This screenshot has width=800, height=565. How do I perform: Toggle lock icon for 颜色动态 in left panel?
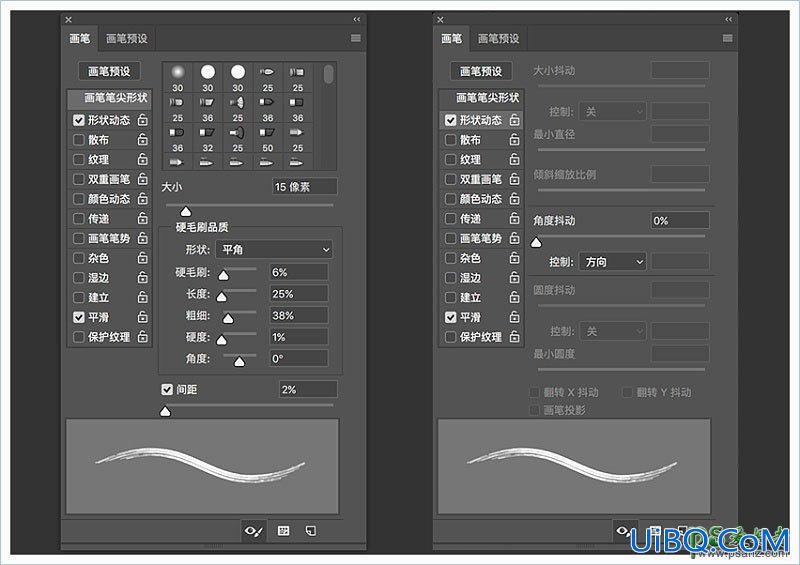(143, 199)
